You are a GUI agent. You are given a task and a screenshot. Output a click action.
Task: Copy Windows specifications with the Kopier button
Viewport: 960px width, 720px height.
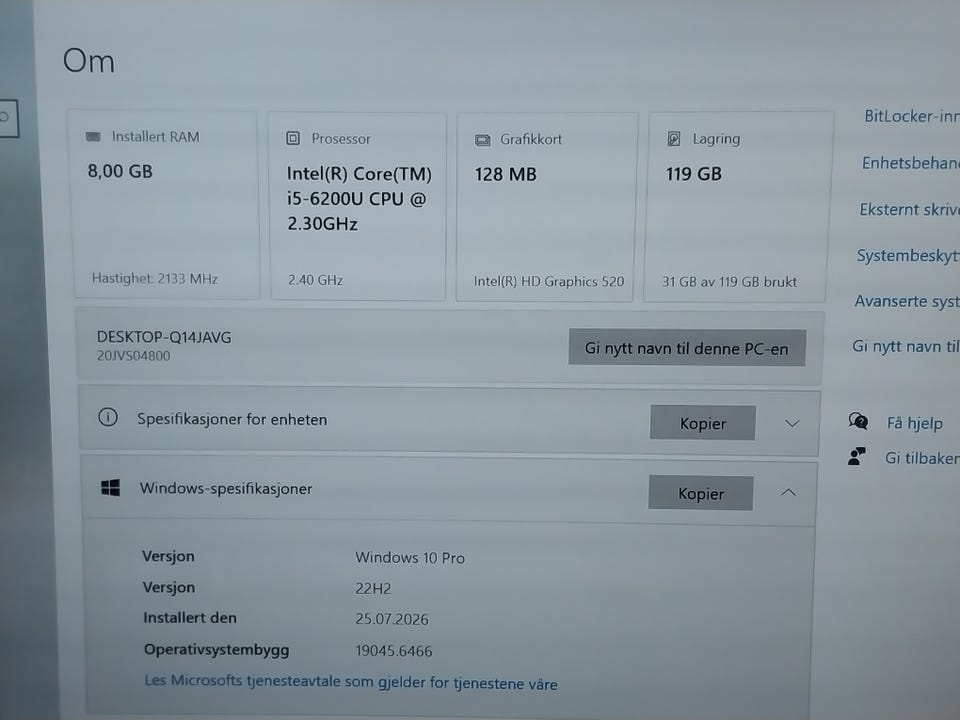tap(701, 493)
